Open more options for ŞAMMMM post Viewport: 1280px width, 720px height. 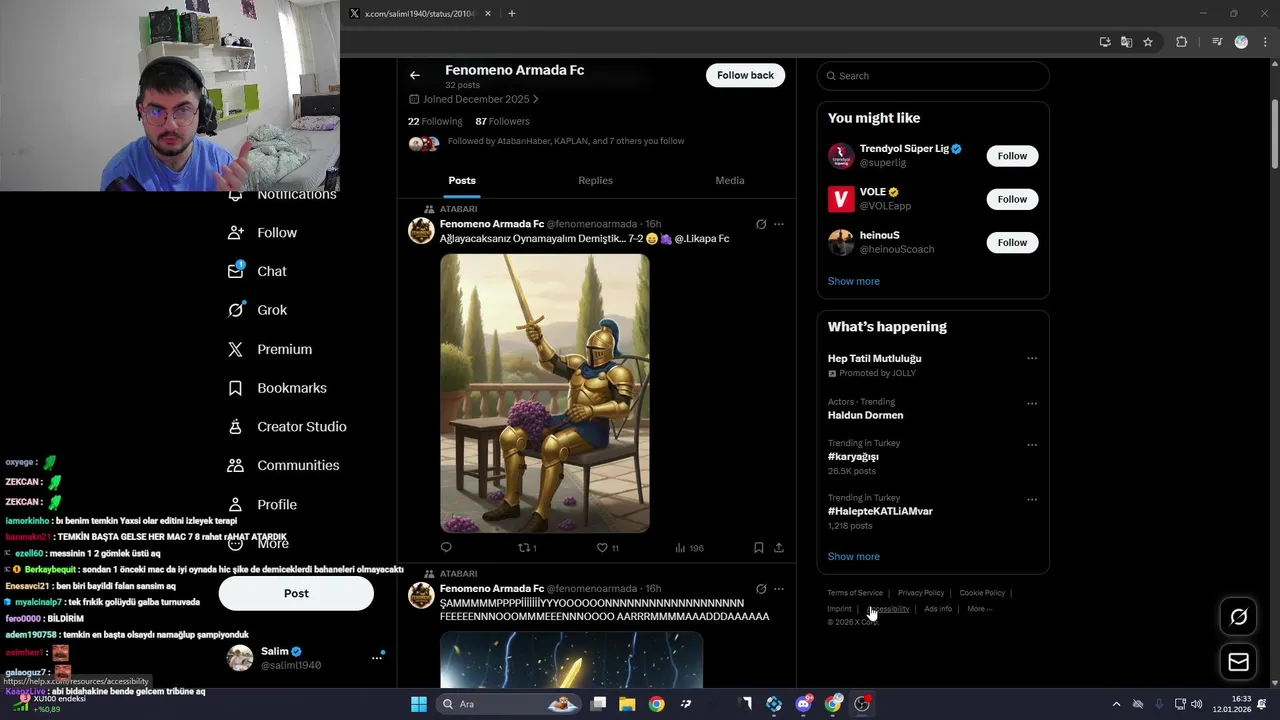click(779, 589)
